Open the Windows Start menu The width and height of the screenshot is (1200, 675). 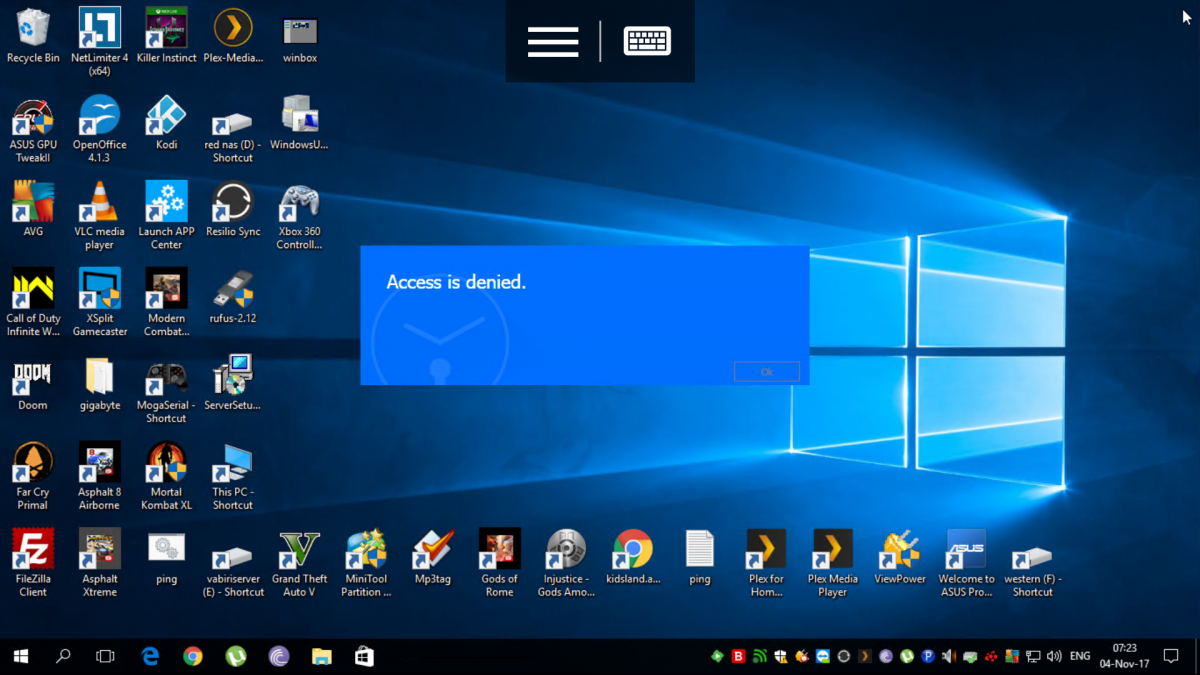coord(21,657)
